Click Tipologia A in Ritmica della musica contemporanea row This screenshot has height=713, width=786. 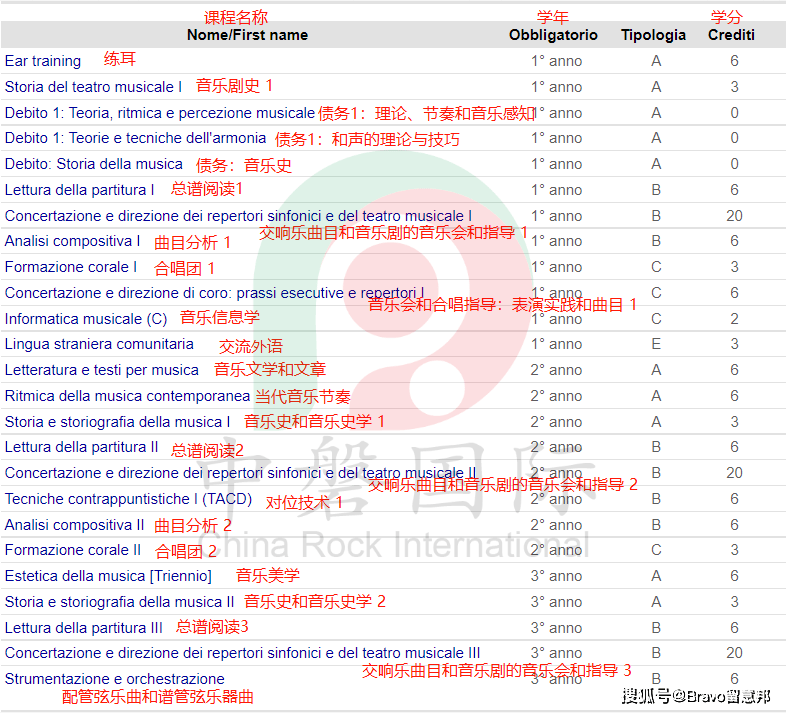[x=656, y=396]
